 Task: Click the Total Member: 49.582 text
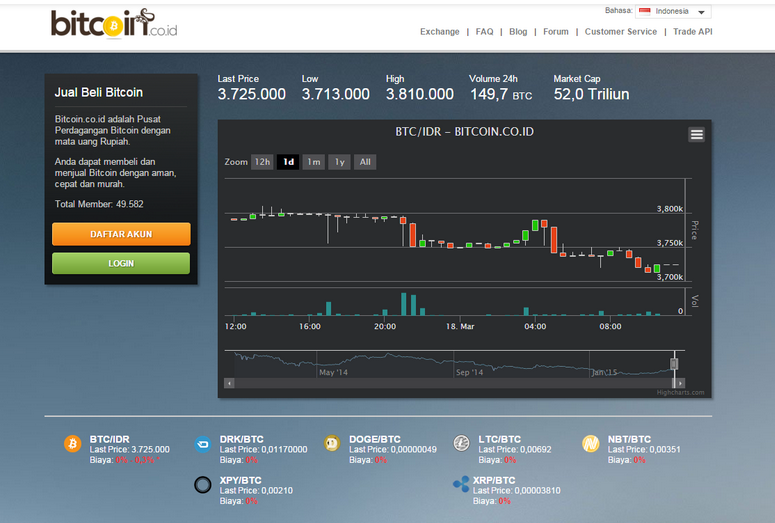click(x=99, y=204)
